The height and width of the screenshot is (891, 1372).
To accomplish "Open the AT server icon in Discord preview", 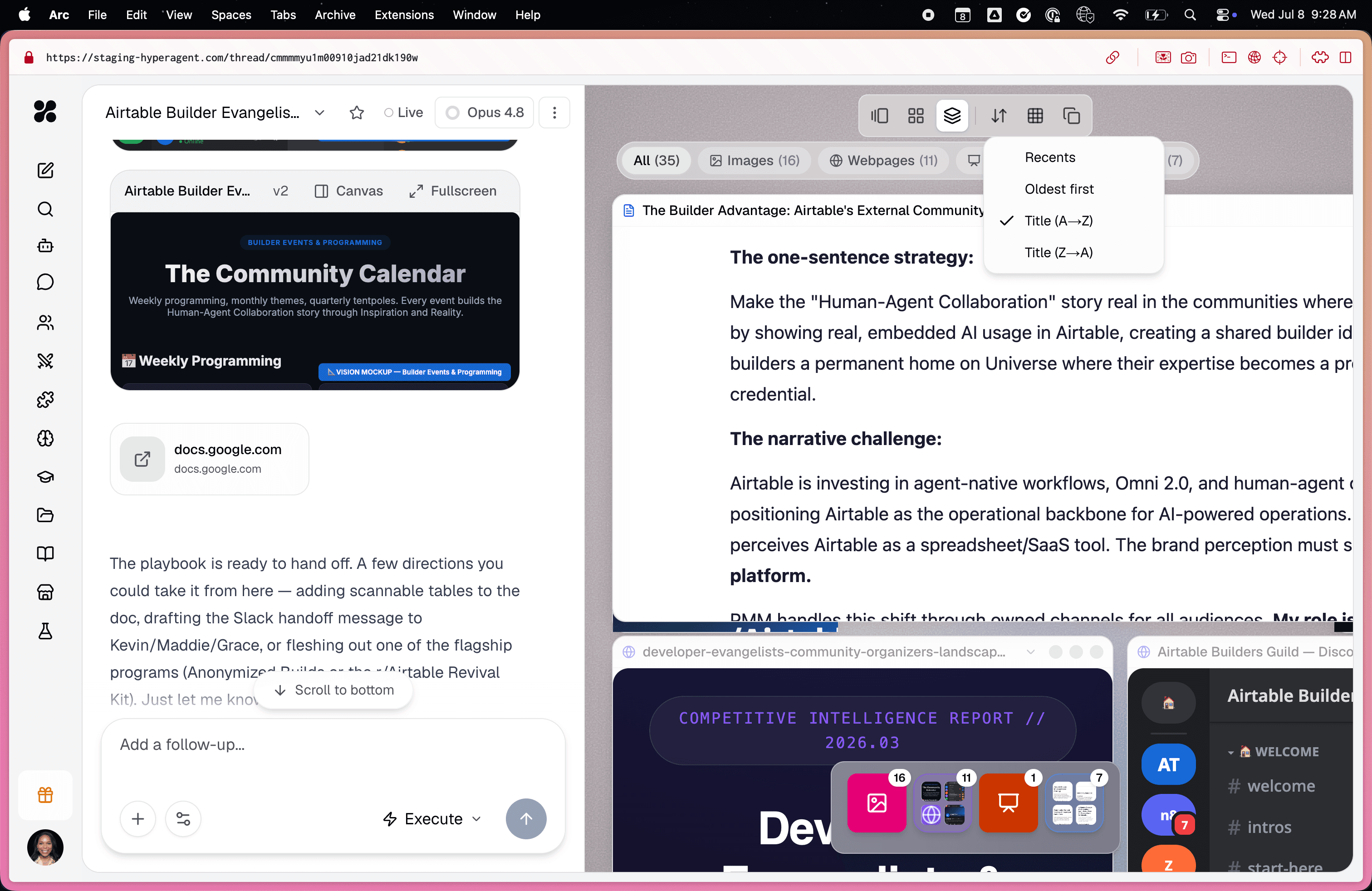I will click(x=1168, y=764).
